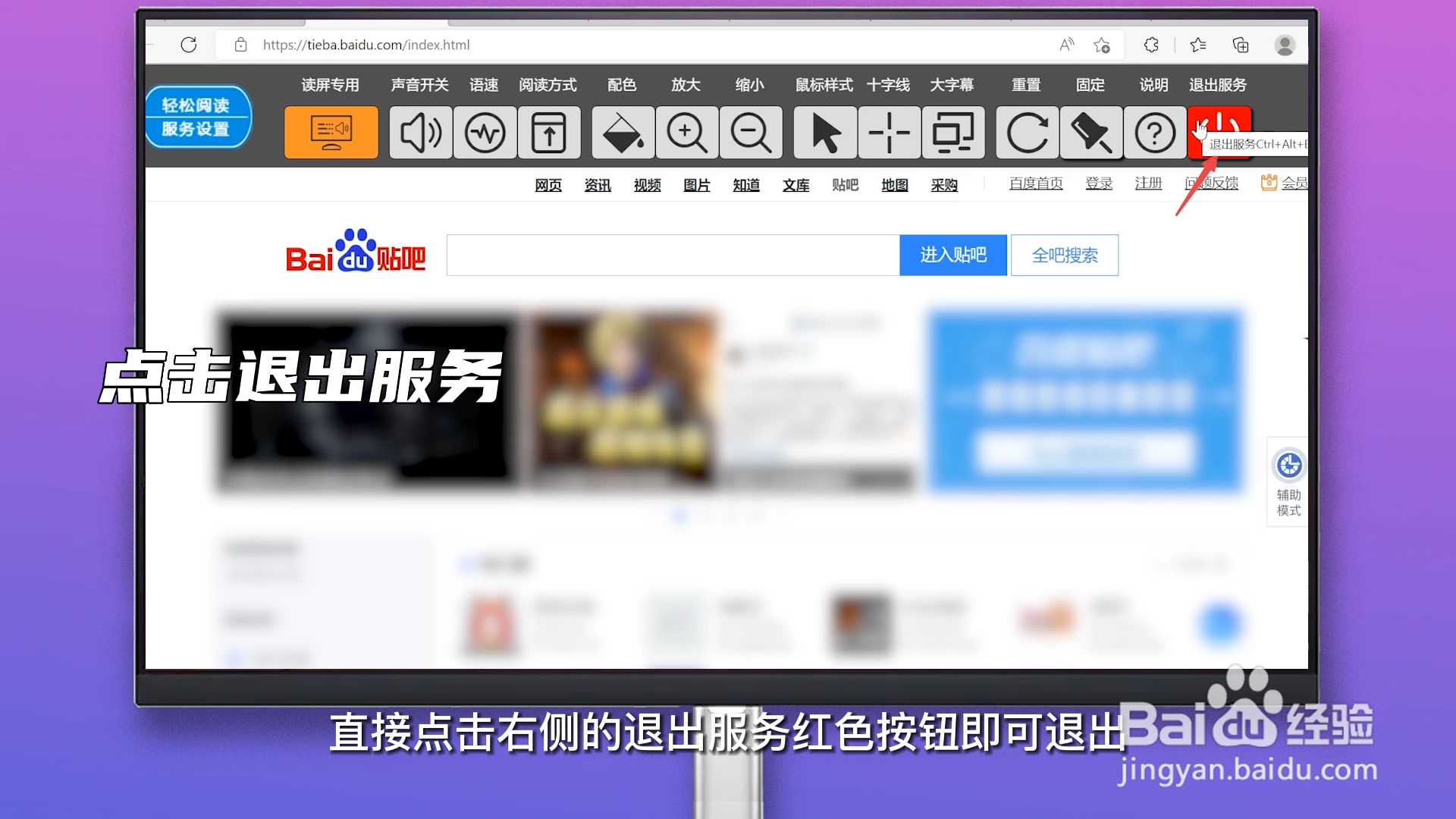Image resolution: width=1456 pixels, height=819 pixels.
Task: Open the 资讯 navigation link
Action: point(598,185)
